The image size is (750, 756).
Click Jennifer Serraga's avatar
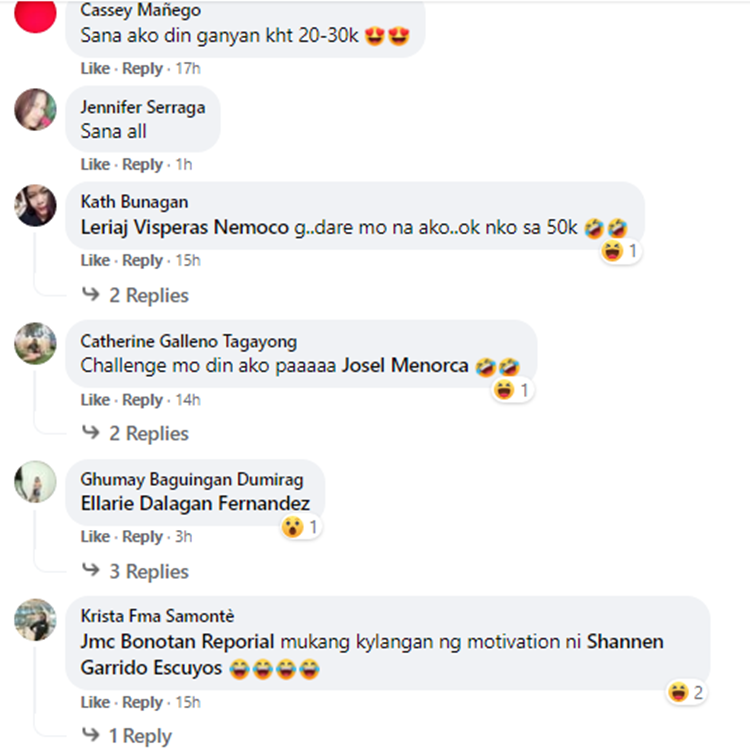35,109
